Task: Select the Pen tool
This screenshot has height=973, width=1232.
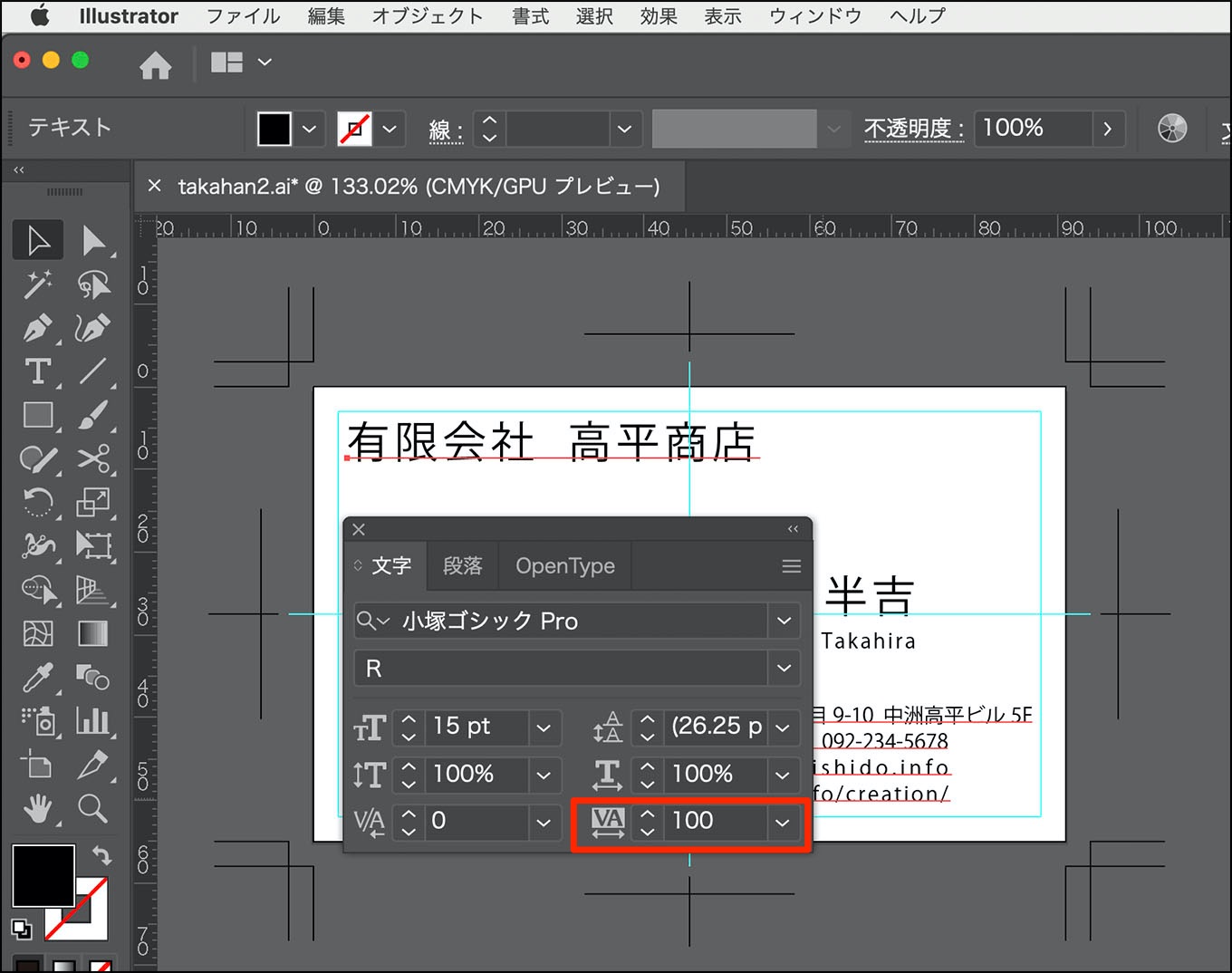Action: 38,327
